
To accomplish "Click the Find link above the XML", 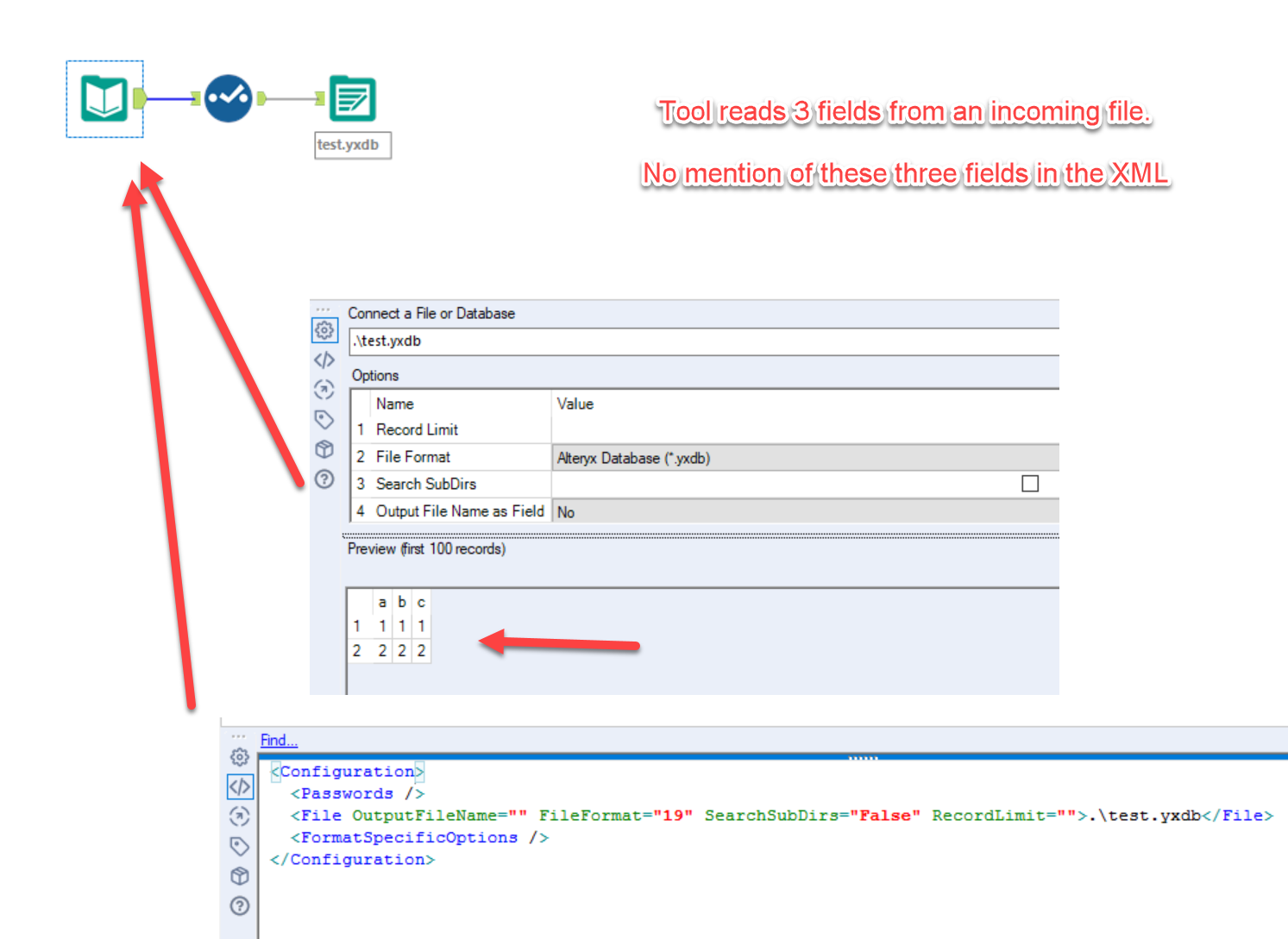I will (278, 740).
